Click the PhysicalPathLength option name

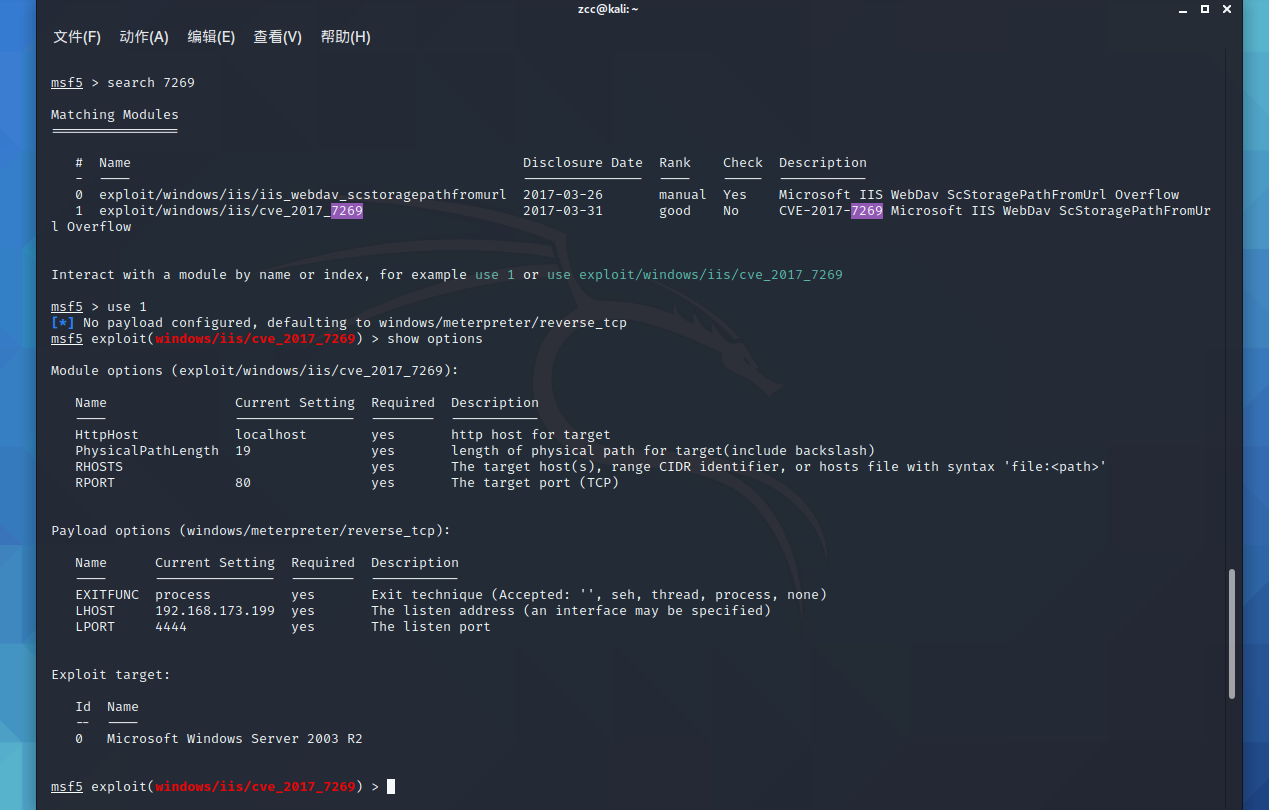point(147,451)
